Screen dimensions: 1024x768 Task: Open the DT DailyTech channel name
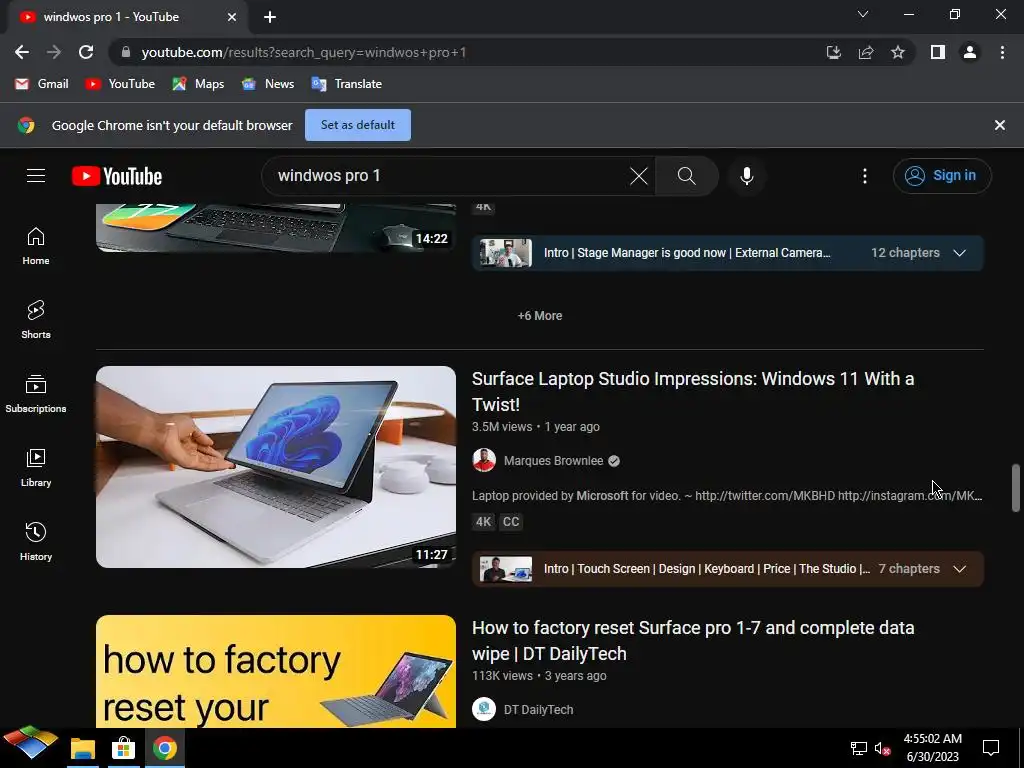click(538, 709)
